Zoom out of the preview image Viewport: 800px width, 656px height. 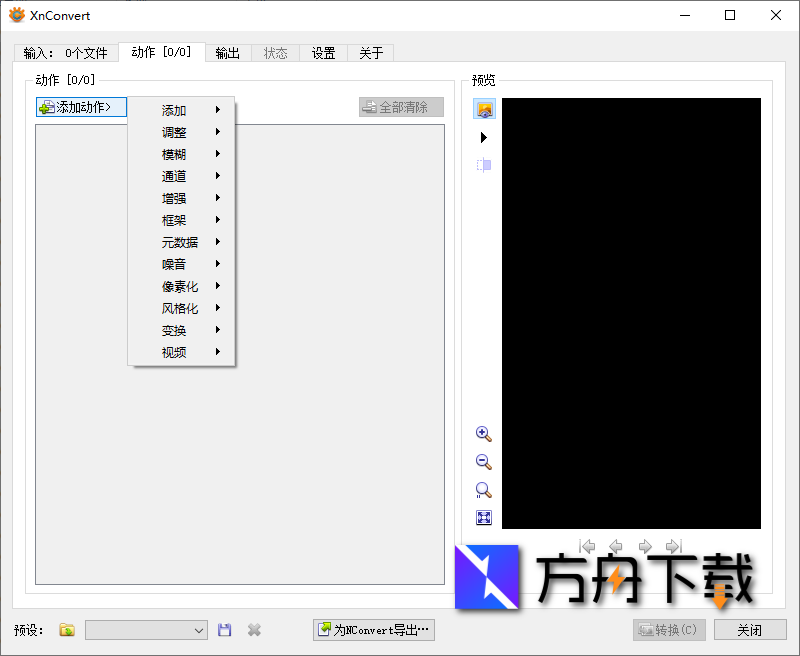click(x=484, y=462)
